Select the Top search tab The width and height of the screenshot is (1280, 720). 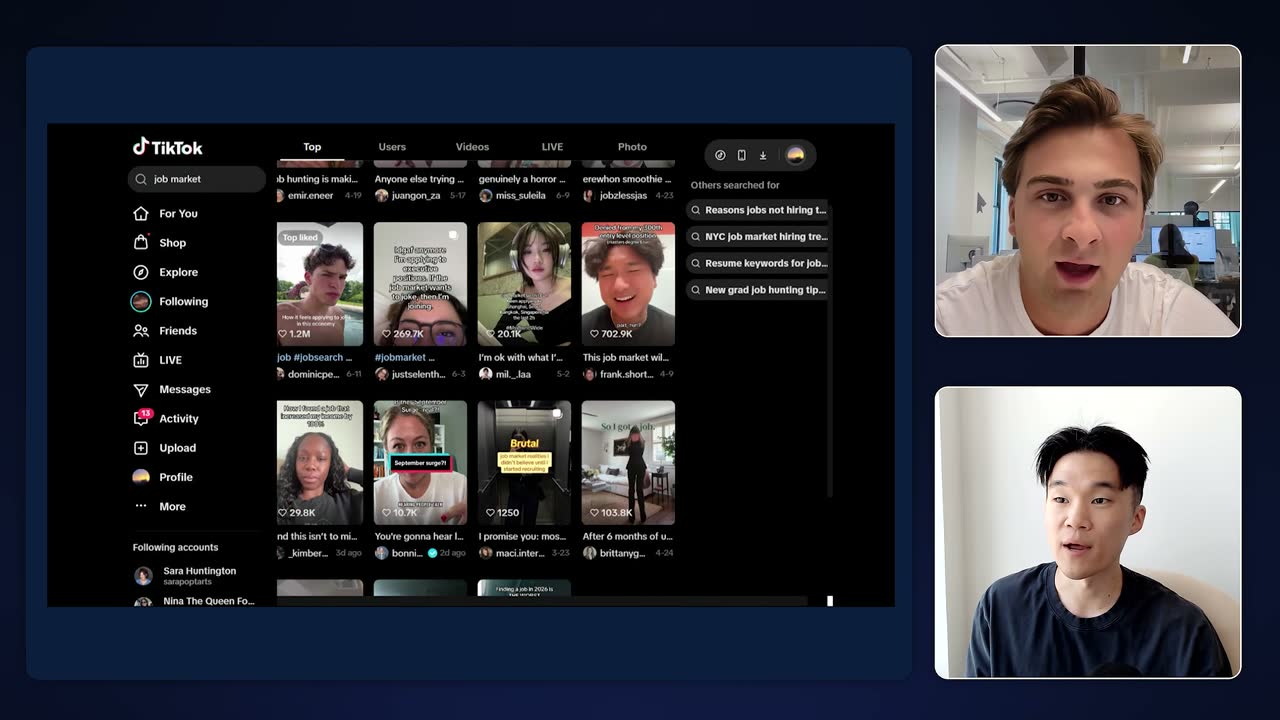click(312, 147)
